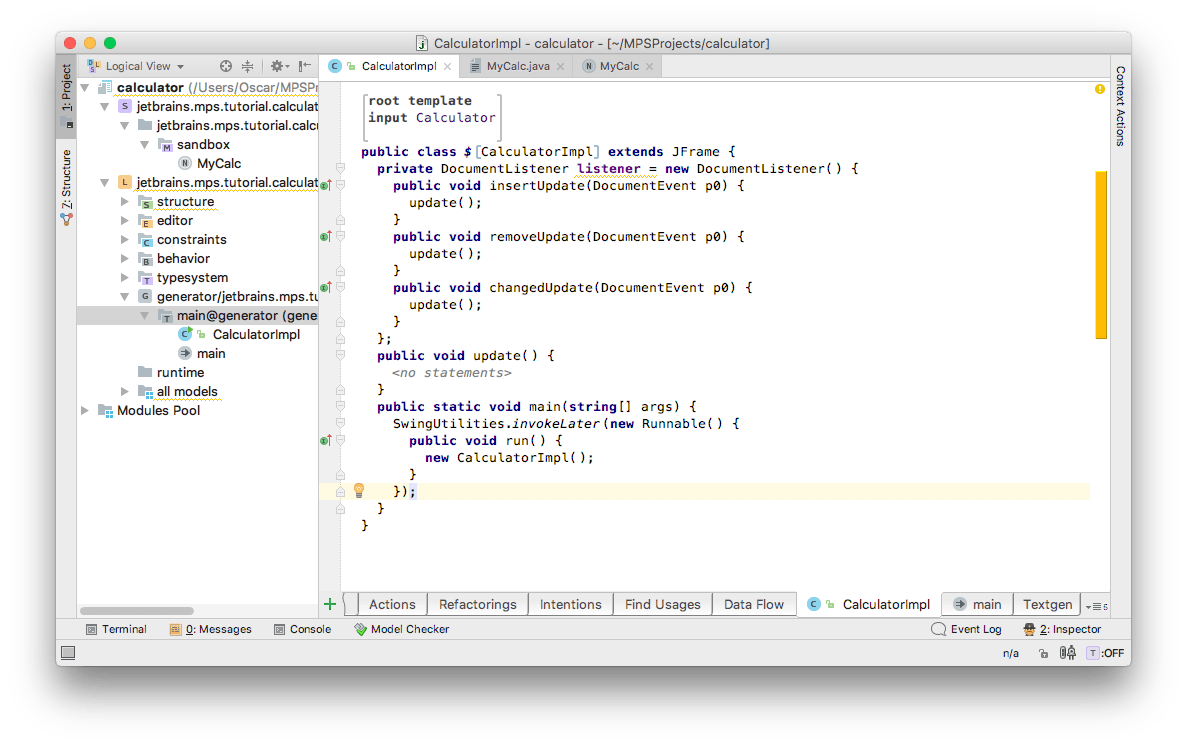This screenshot has width=1187, height=746.
Task: Toggle the read-only lock icon in status bar
Action: tap(1043, 653)
